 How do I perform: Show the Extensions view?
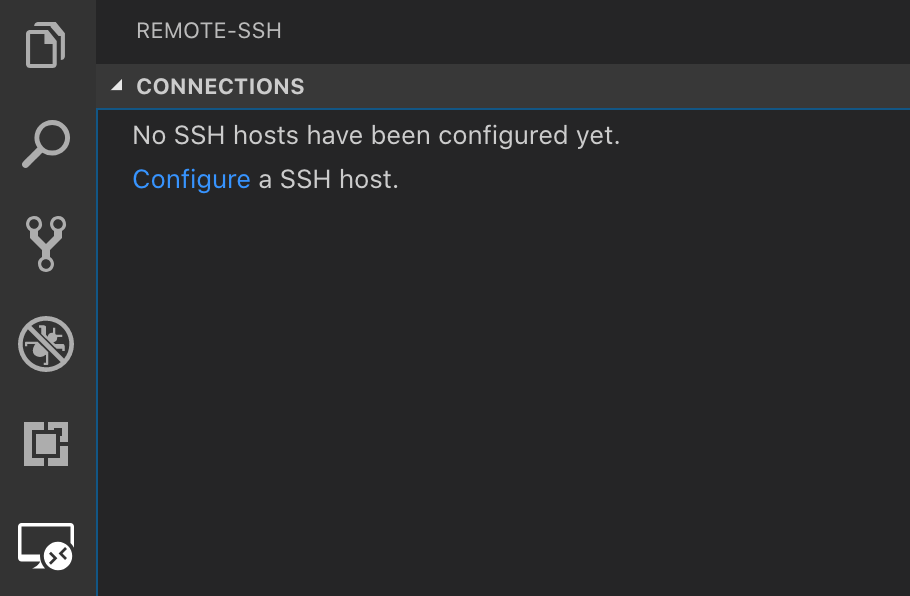(46, 444)
